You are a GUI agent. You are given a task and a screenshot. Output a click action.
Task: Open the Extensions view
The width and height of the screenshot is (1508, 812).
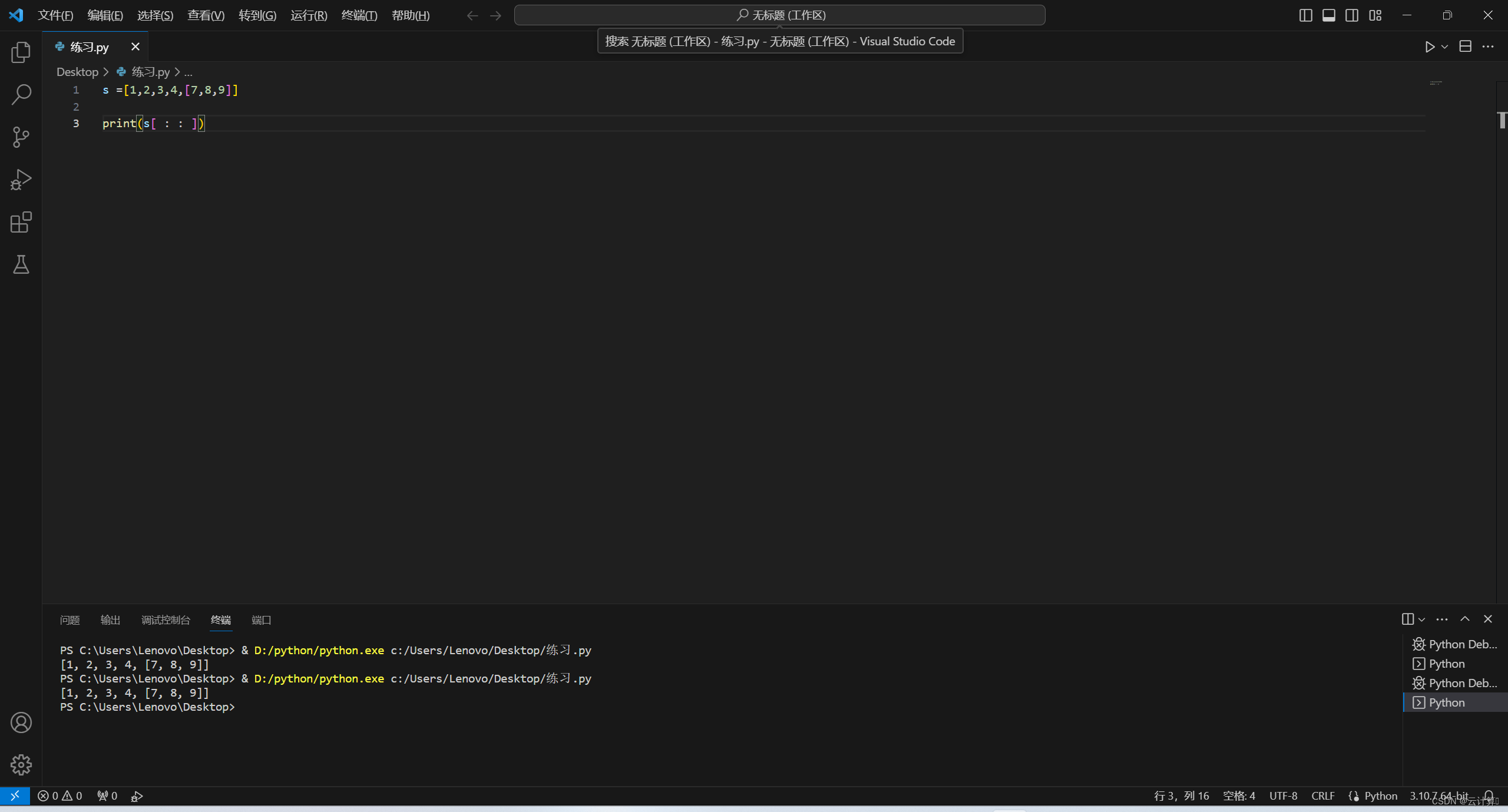click(x=21, y=222)
